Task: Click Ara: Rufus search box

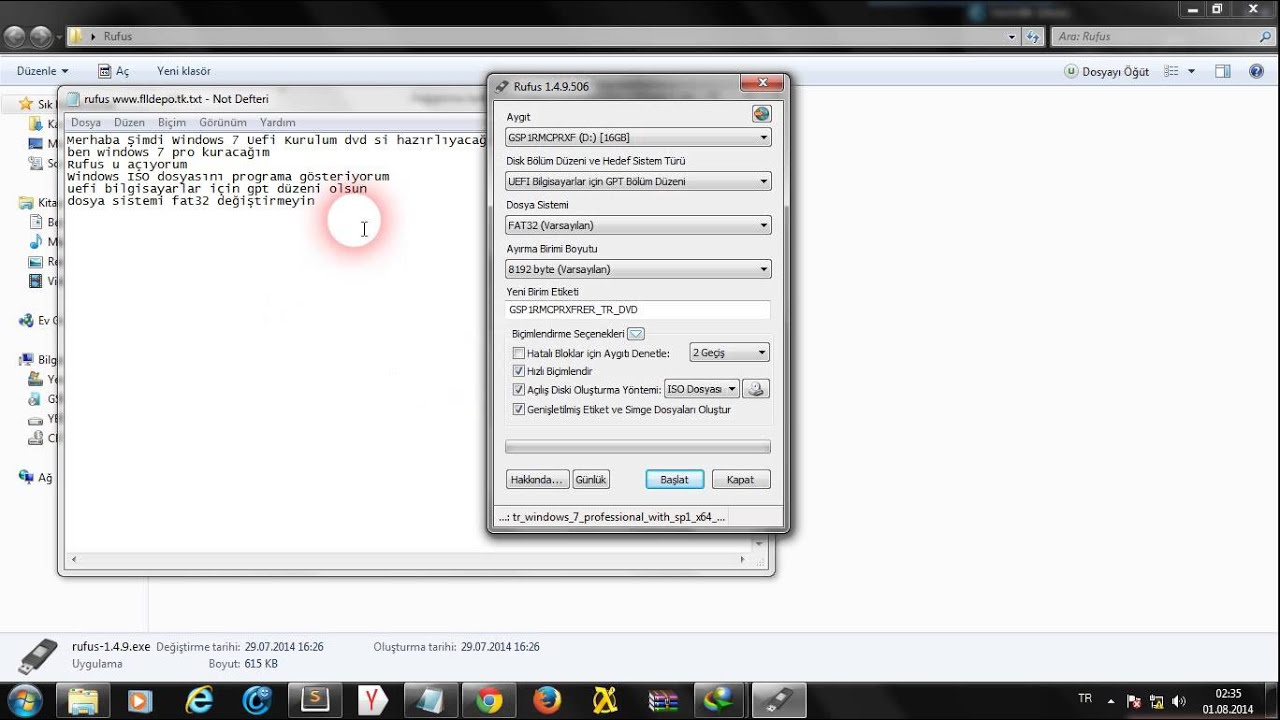Action: [x=1163, y=36]
